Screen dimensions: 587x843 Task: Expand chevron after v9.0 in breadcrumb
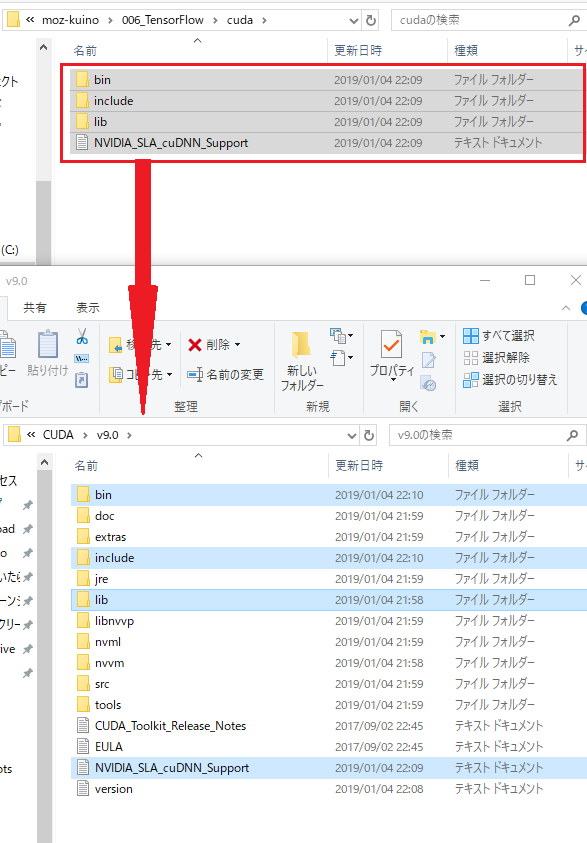tap(129, 435)
